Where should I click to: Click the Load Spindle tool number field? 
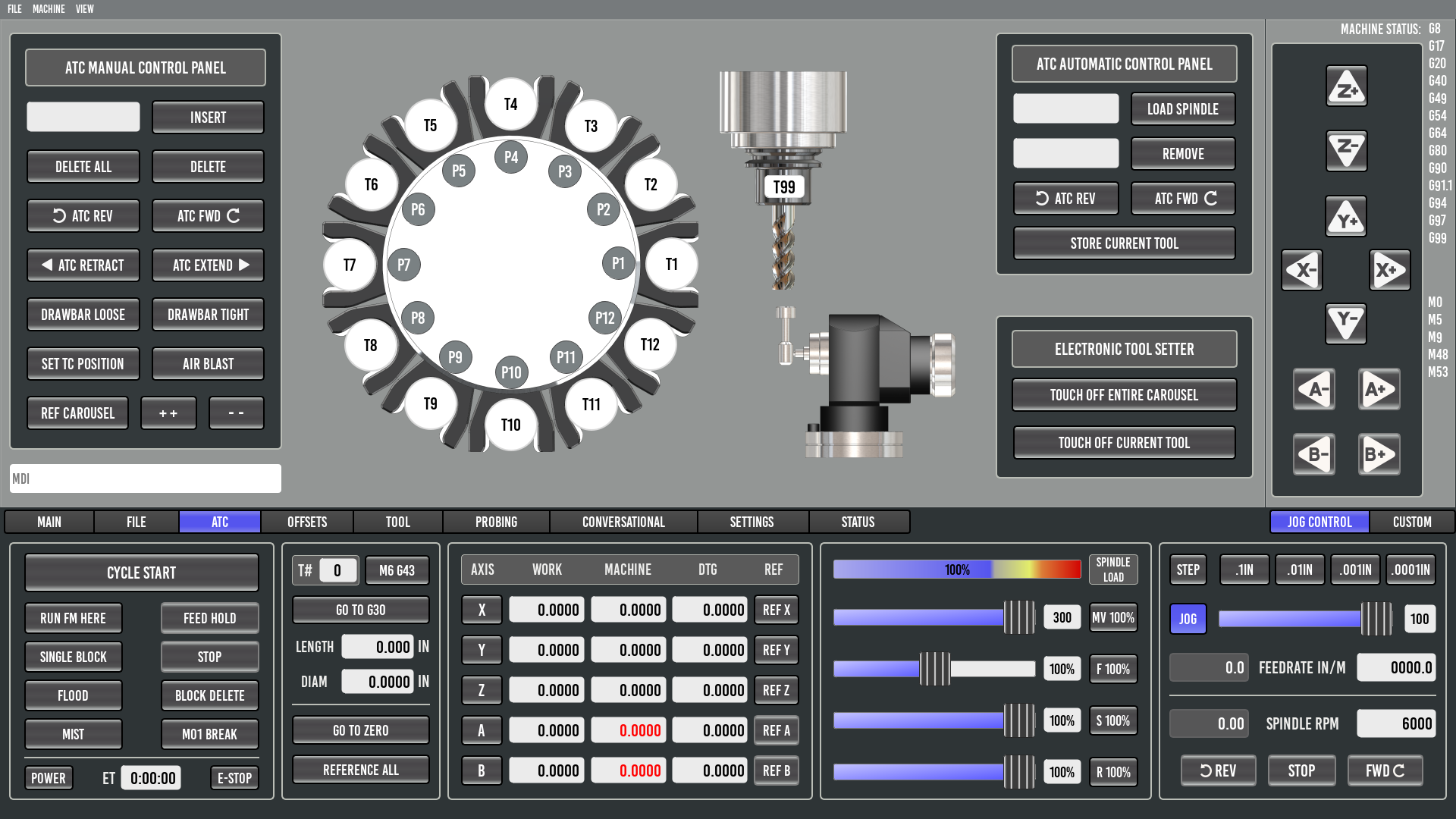coord(1065,108)
